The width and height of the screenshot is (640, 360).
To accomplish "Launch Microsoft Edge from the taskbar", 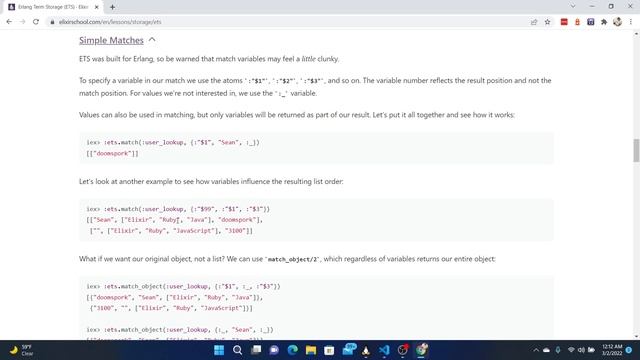I will click(292, 350).
